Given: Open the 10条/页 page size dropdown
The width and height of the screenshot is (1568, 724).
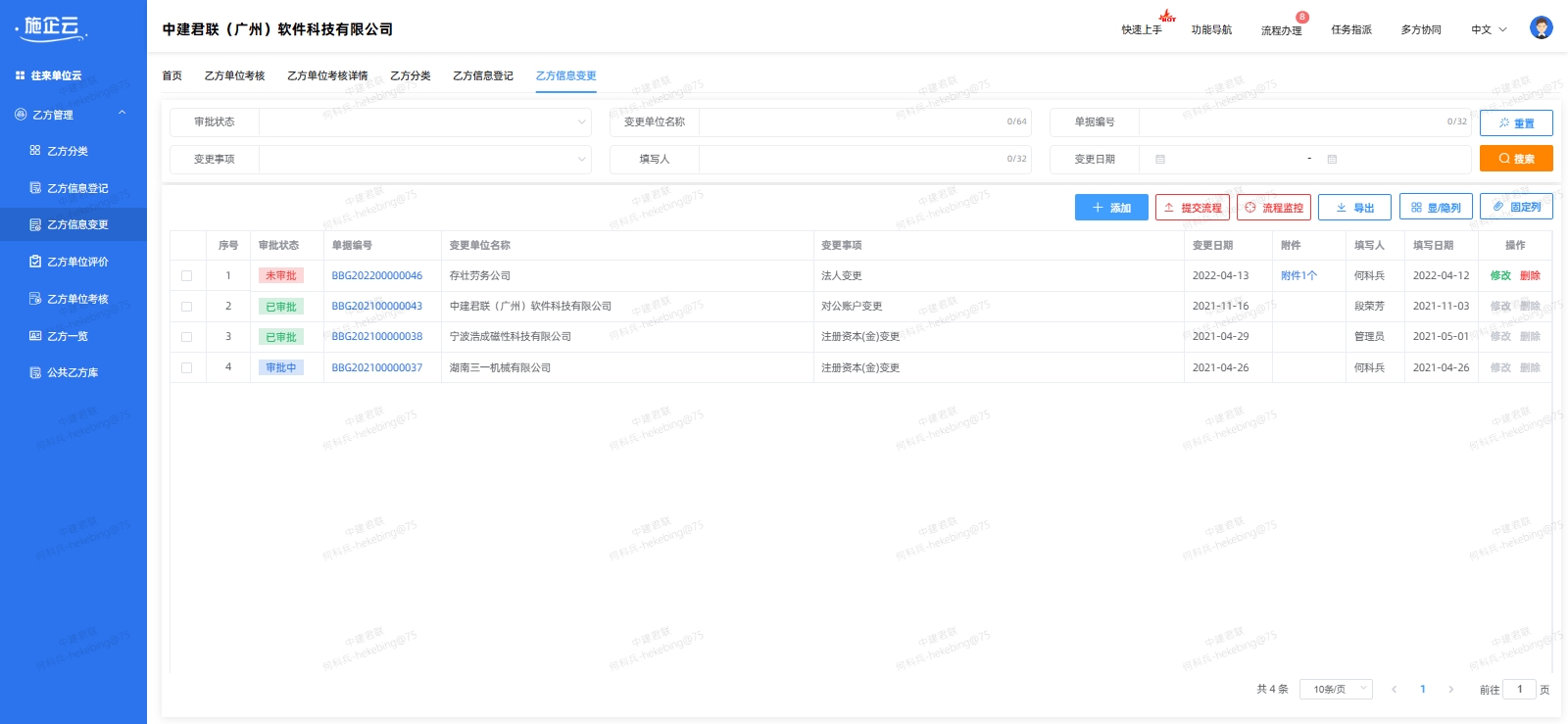Looking at the screenshot, I should (x=1336, y=690).
